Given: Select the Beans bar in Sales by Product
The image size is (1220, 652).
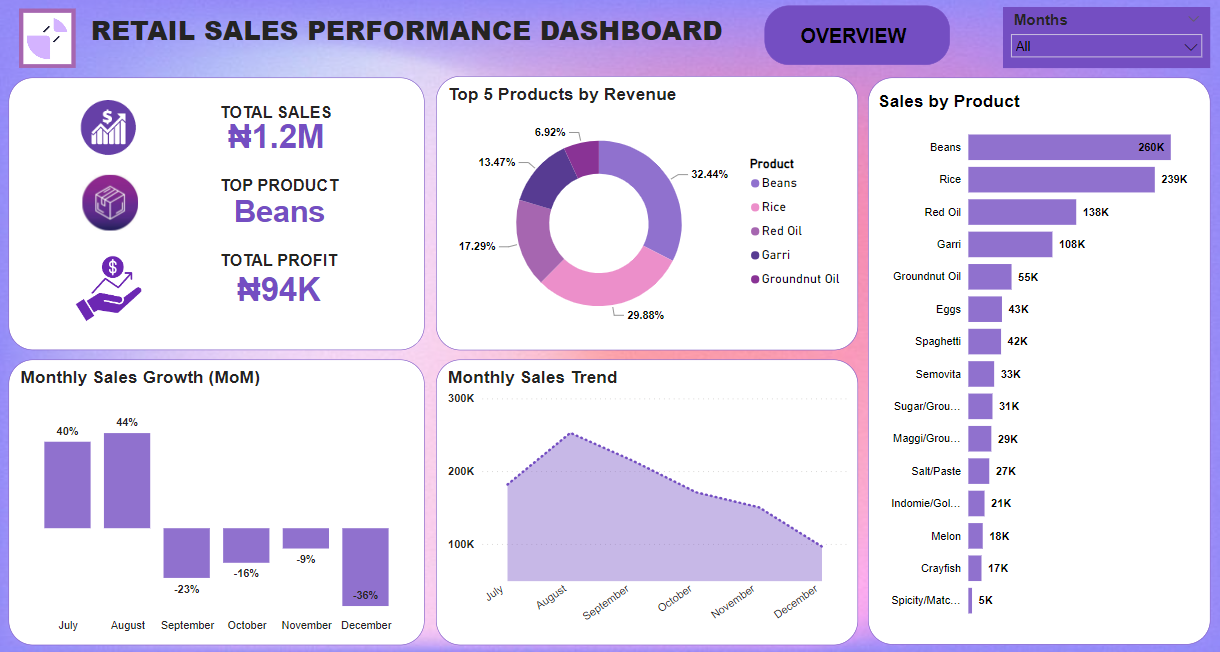Looking at the screenshot, I should tap(1068, 147).
